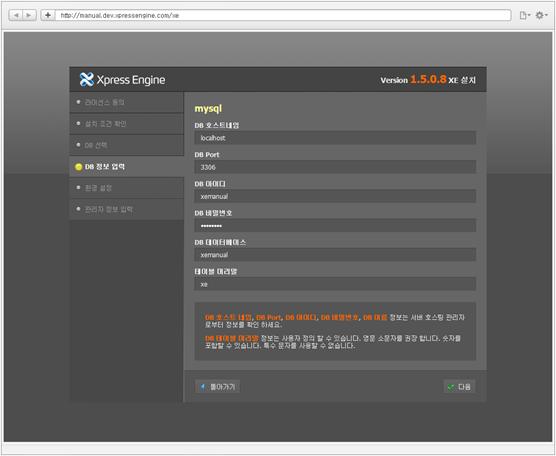Select the fifth sidebar step below DB info
Viewport: 556px width, 456px height.
127,188
